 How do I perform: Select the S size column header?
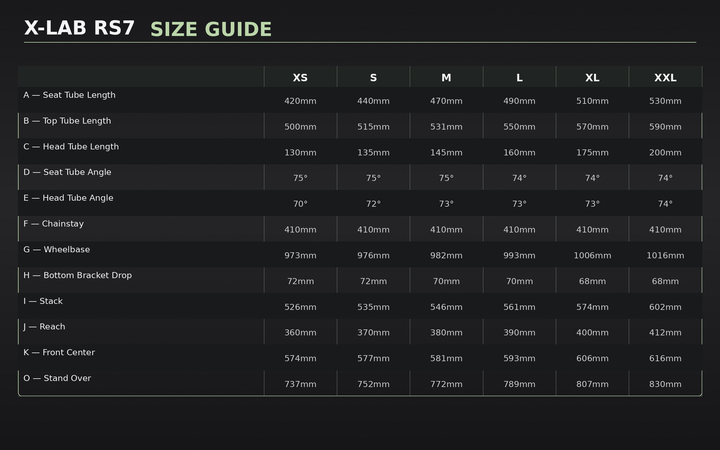point(373,78)
